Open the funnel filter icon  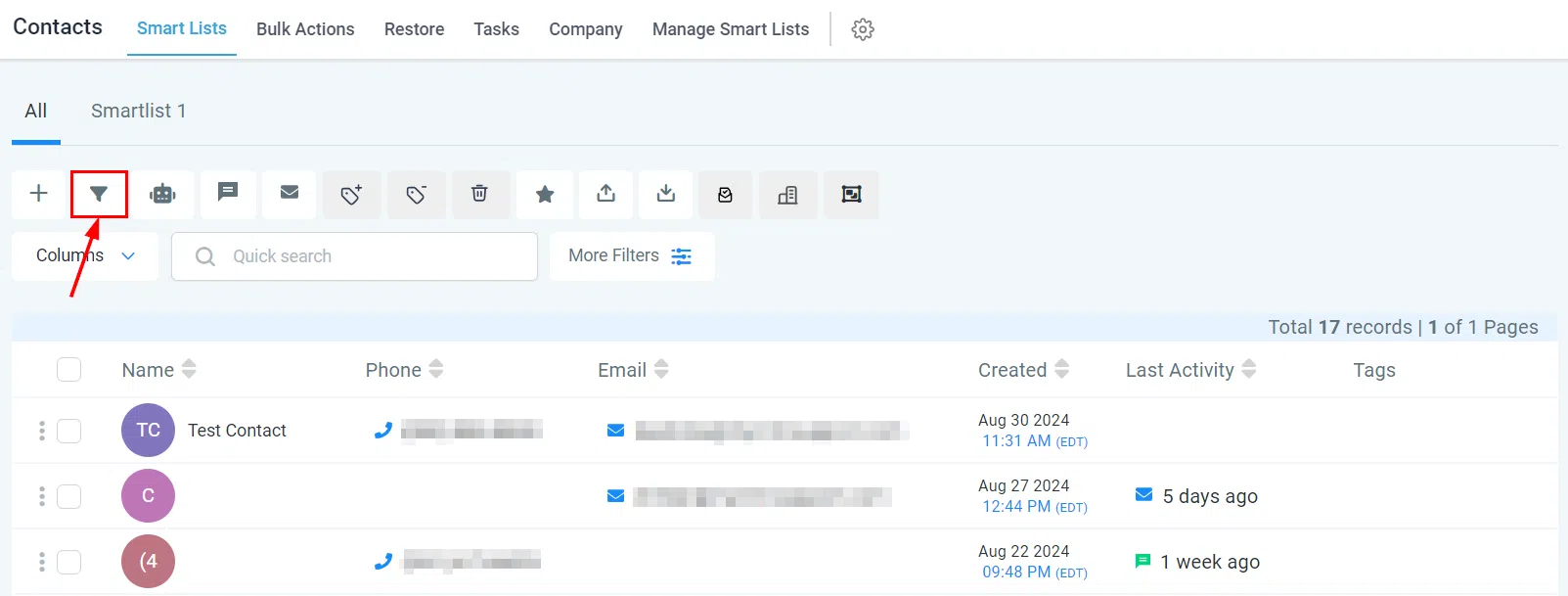[x=99, y=194]
